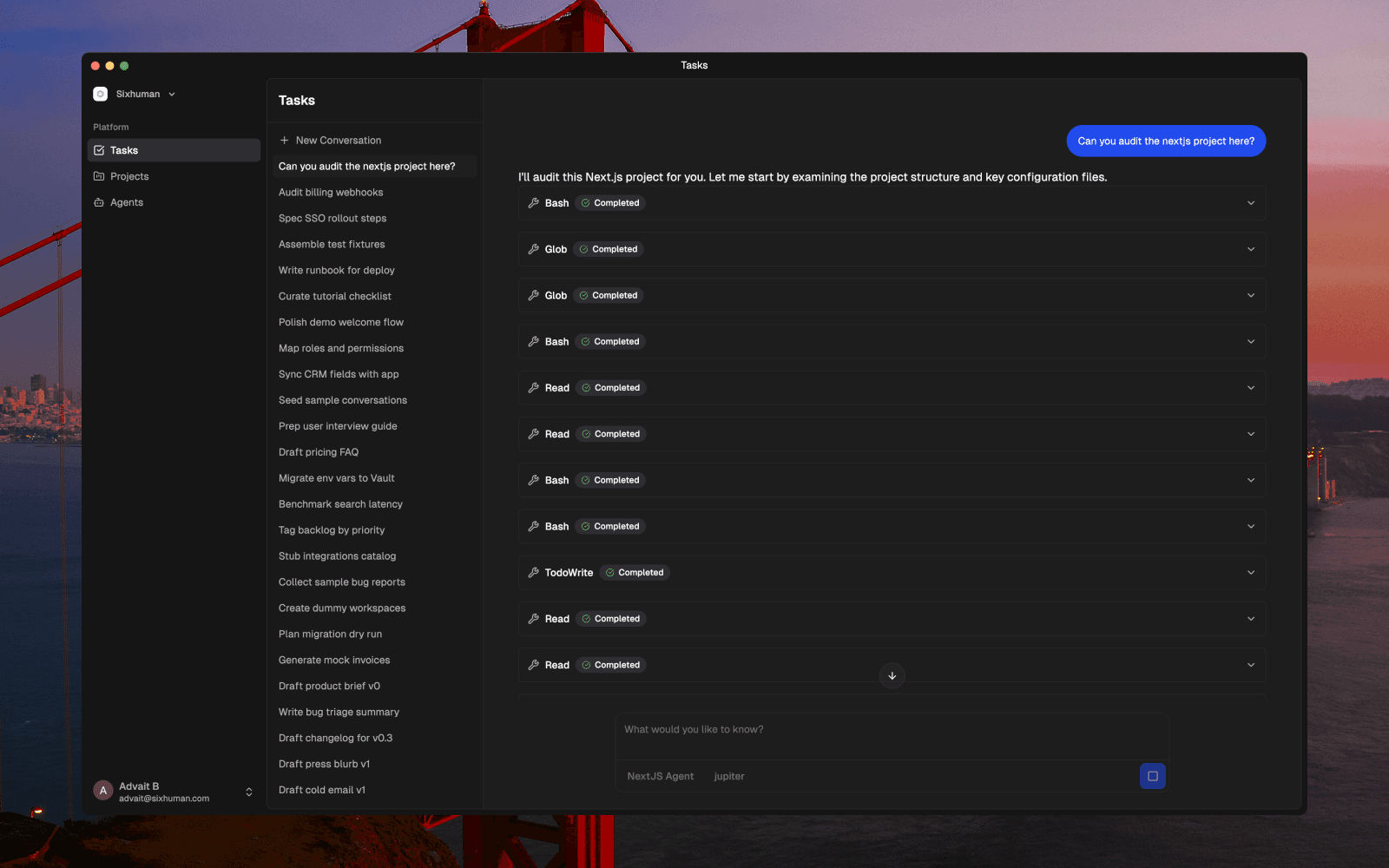
Task: Open the Advait B account menu chevron
Action: pyautogui.click(x=249, y=792)
